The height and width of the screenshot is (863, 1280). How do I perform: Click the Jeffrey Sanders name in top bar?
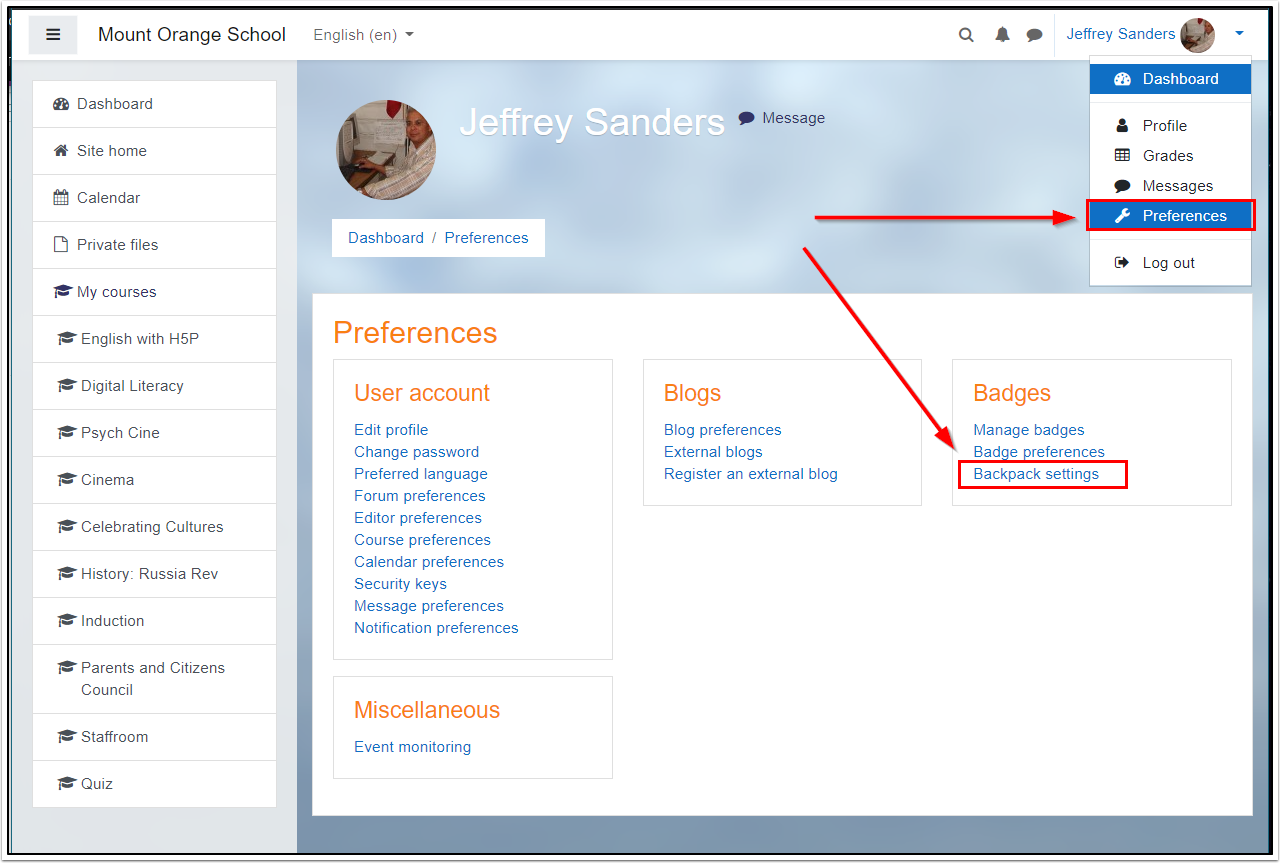pos(1121,34)
